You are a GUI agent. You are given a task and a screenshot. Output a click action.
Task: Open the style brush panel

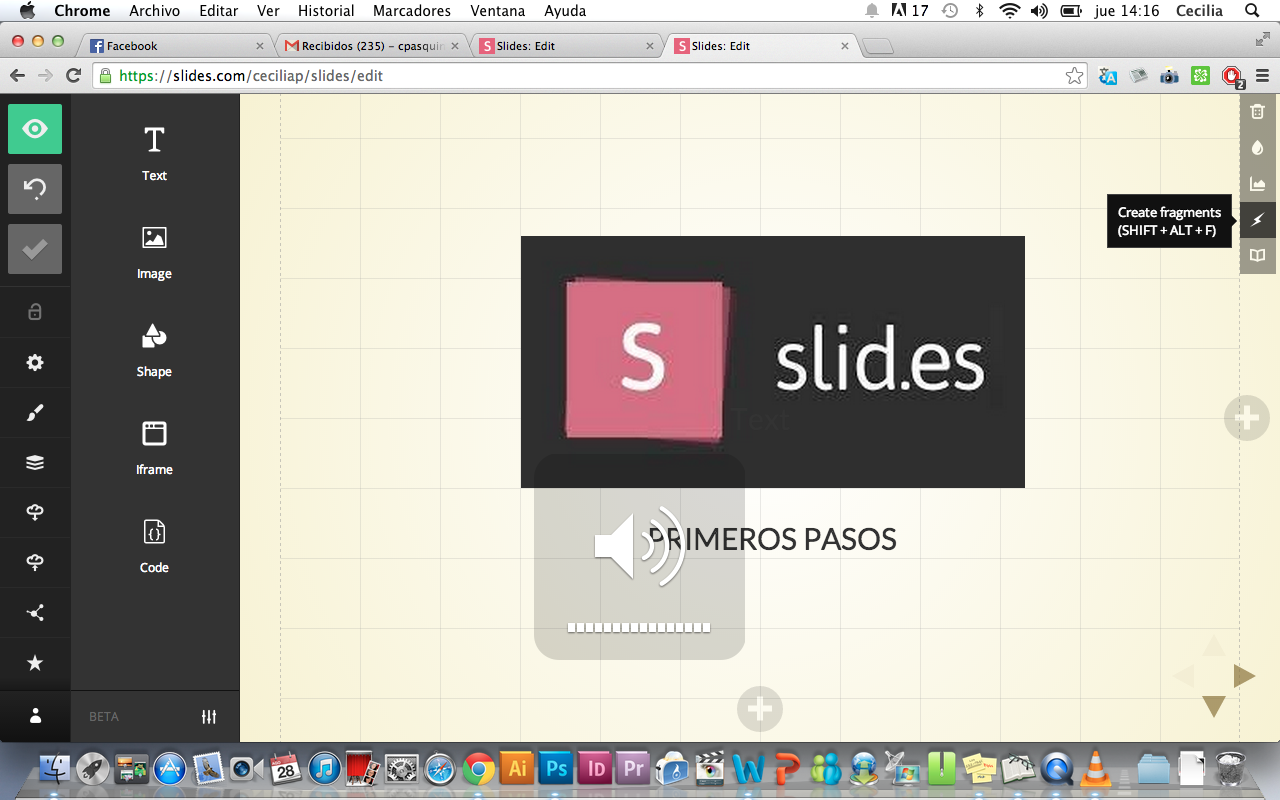35,412
